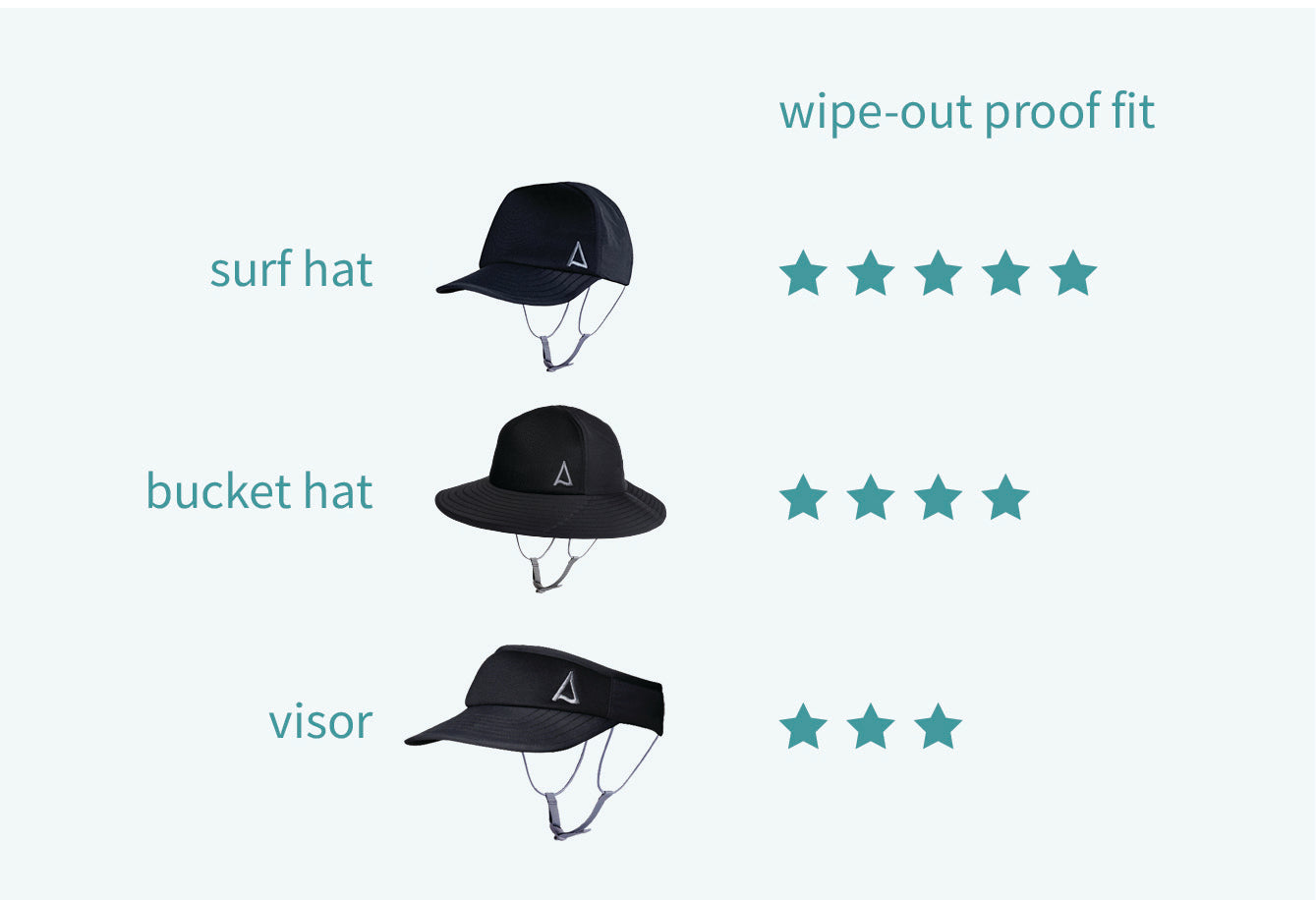Click the first star in visor rating
1316x900 pixels.
click(804, 726)
